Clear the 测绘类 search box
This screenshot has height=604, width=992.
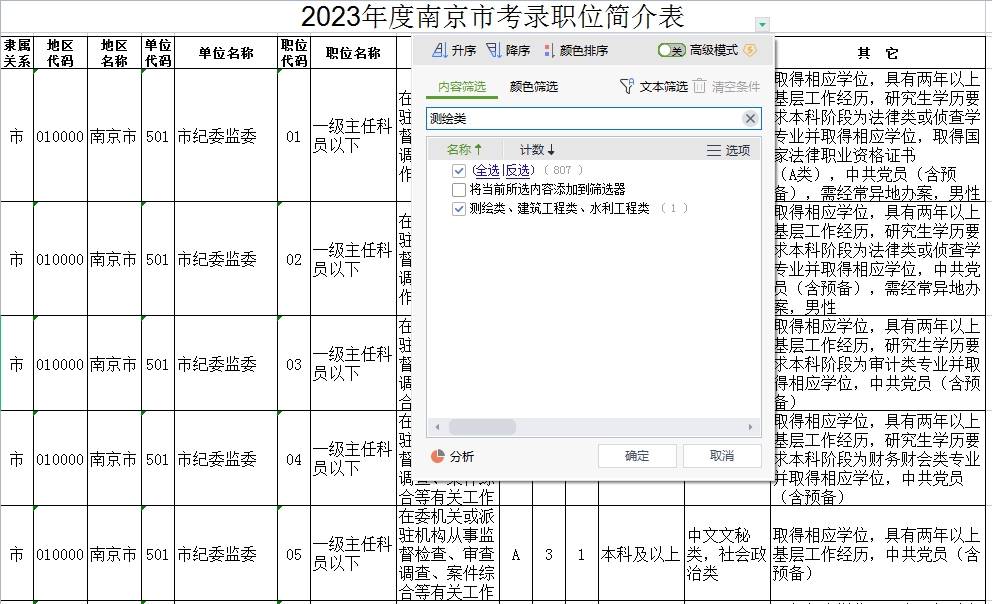click(x=750, y=118)
